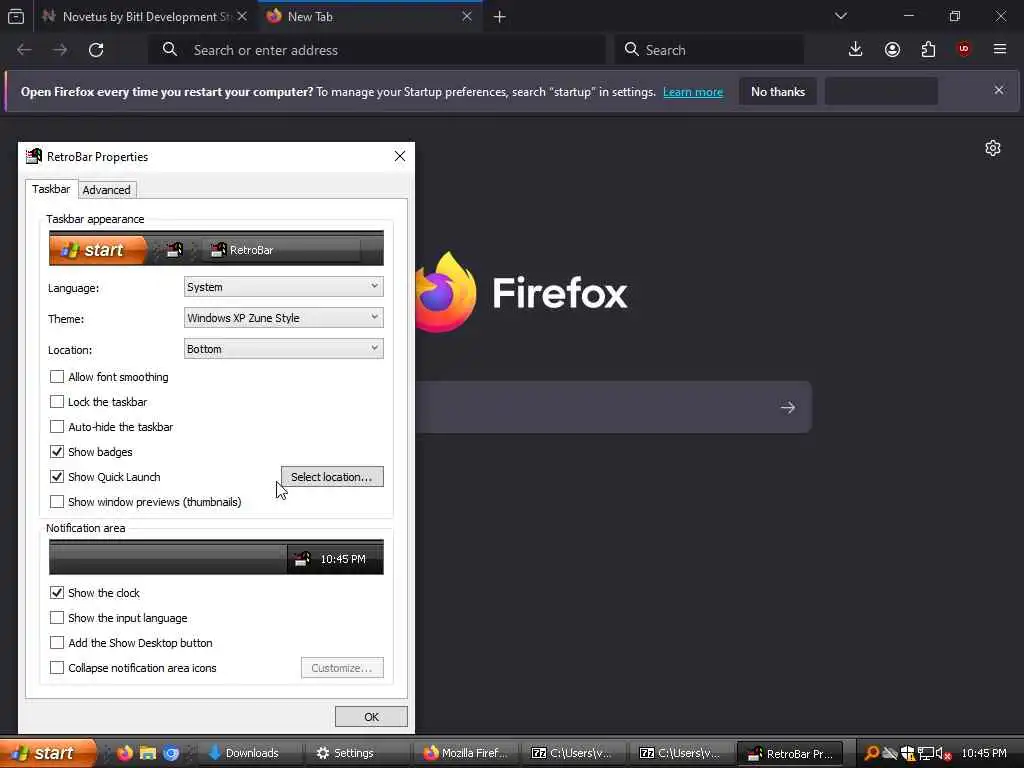
Task: Open the Firefox hamburger menu
Action: 1000,50
